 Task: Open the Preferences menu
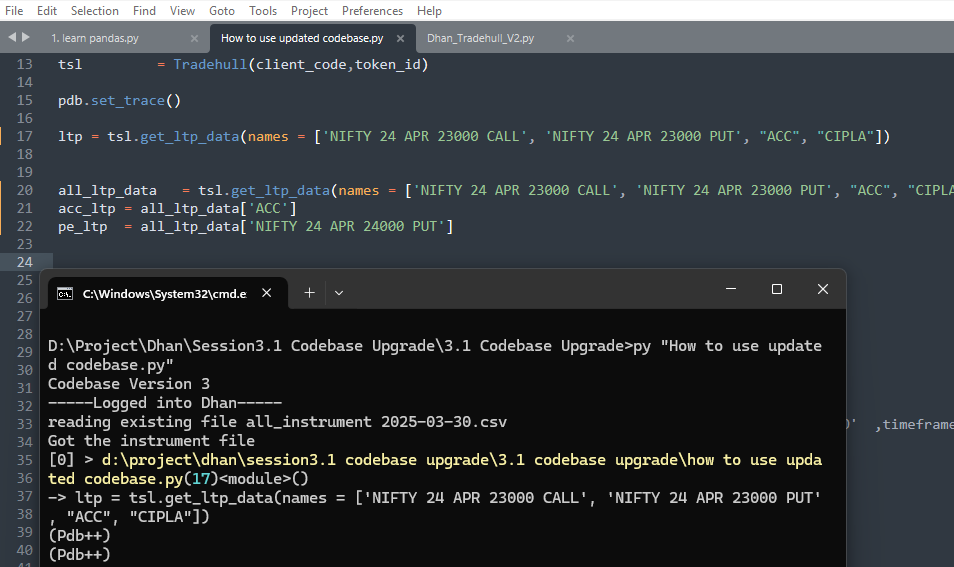pos(372,11)
